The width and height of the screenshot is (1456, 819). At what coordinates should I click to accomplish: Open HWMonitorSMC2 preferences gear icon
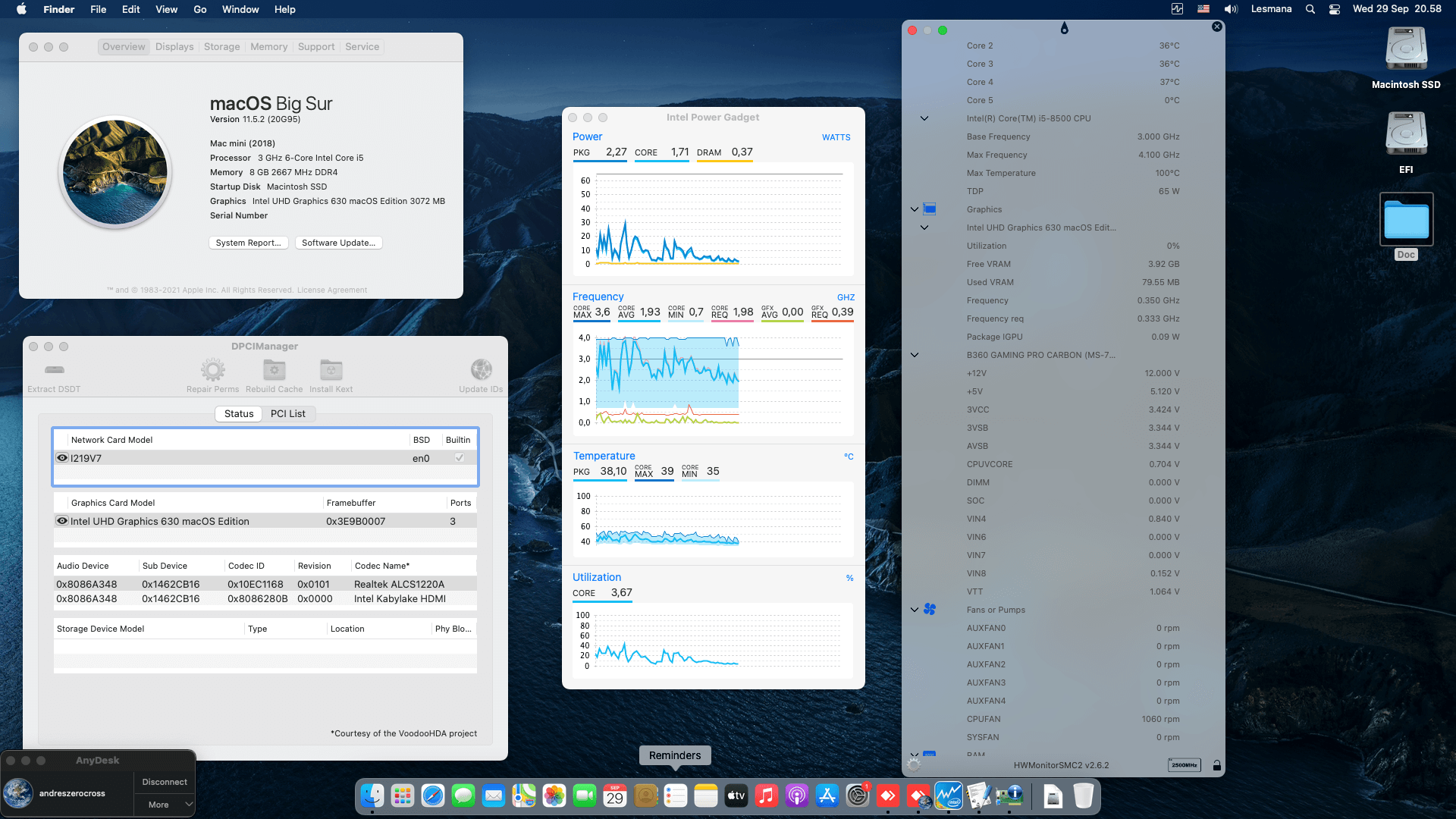click(914, 764)
